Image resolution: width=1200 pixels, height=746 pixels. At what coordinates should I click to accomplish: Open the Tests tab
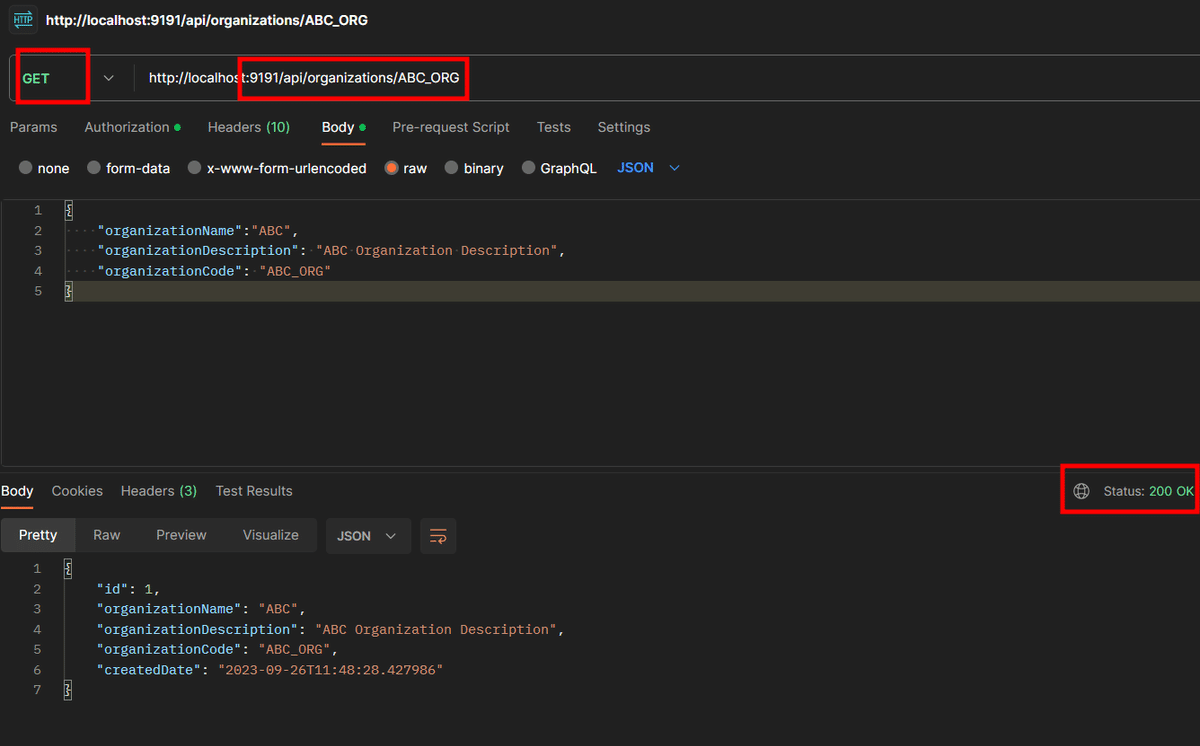pyautogui.click(x=554, y=127)
